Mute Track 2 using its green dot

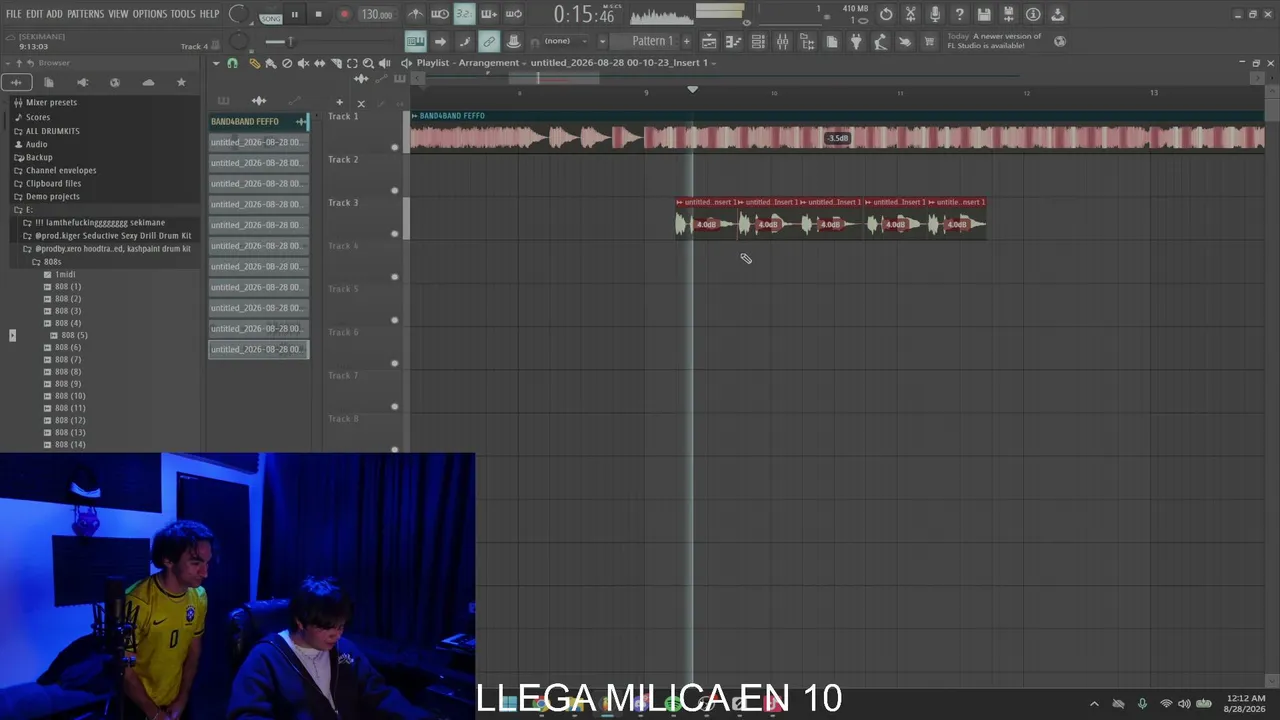(394, 190)
